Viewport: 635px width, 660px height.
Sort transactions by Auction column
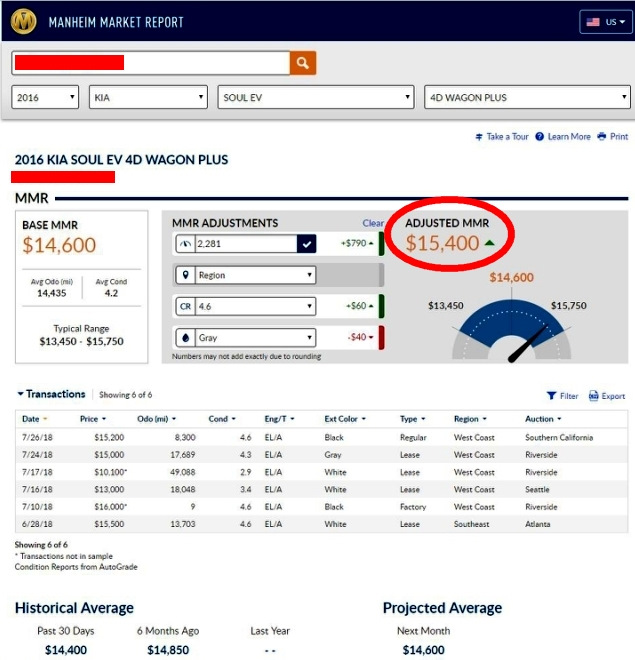click(543, 419)
